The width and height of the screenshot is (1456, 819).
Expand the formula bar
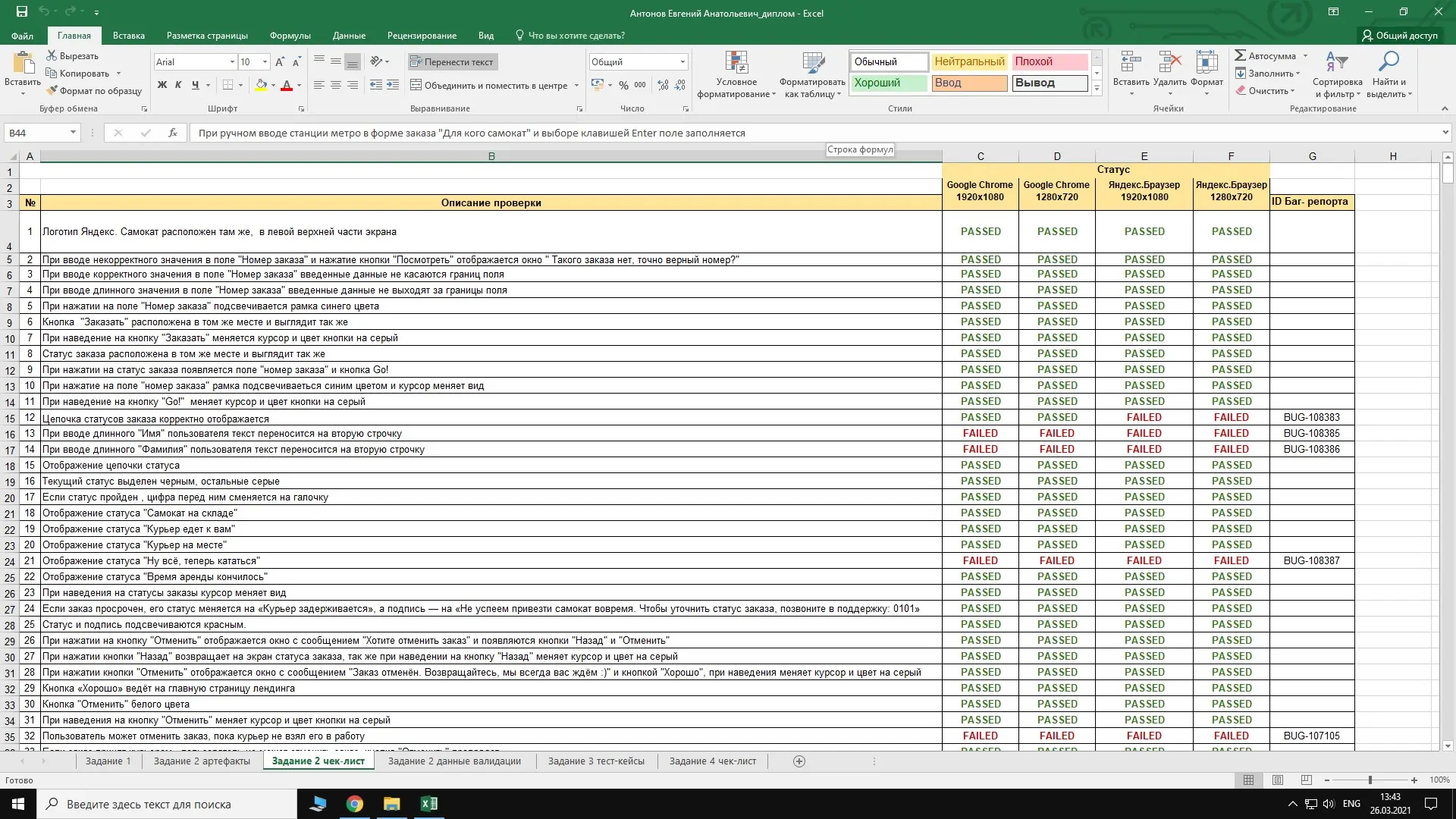click(x=1445, y=133)
